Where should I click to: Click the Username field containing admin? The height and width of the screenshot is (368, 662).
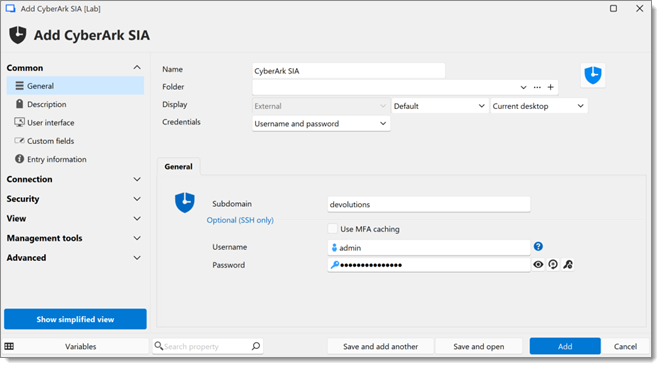tap(429, 248)
